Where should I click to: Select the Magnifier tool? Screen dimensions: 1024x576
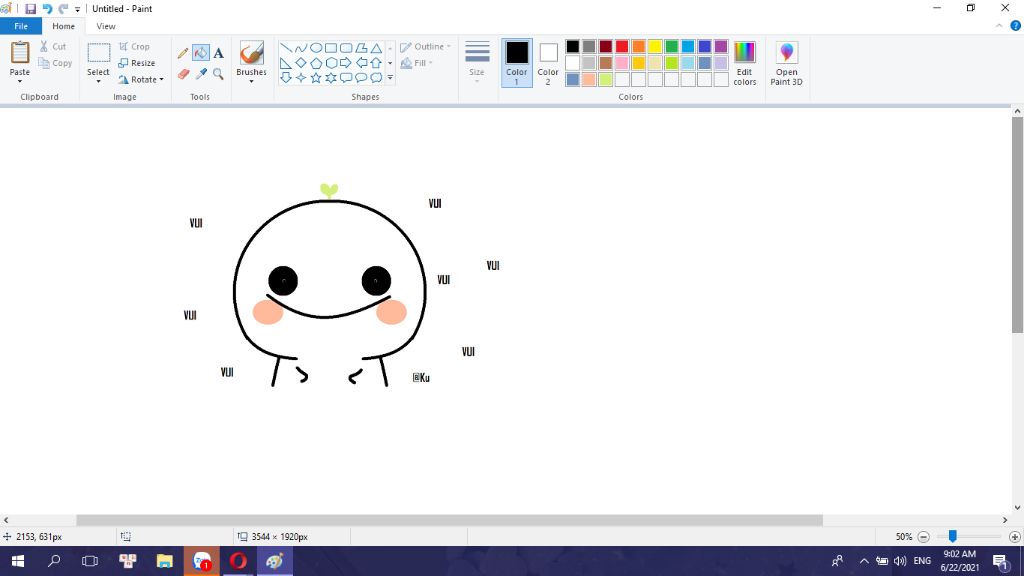[x=218, y=74]
